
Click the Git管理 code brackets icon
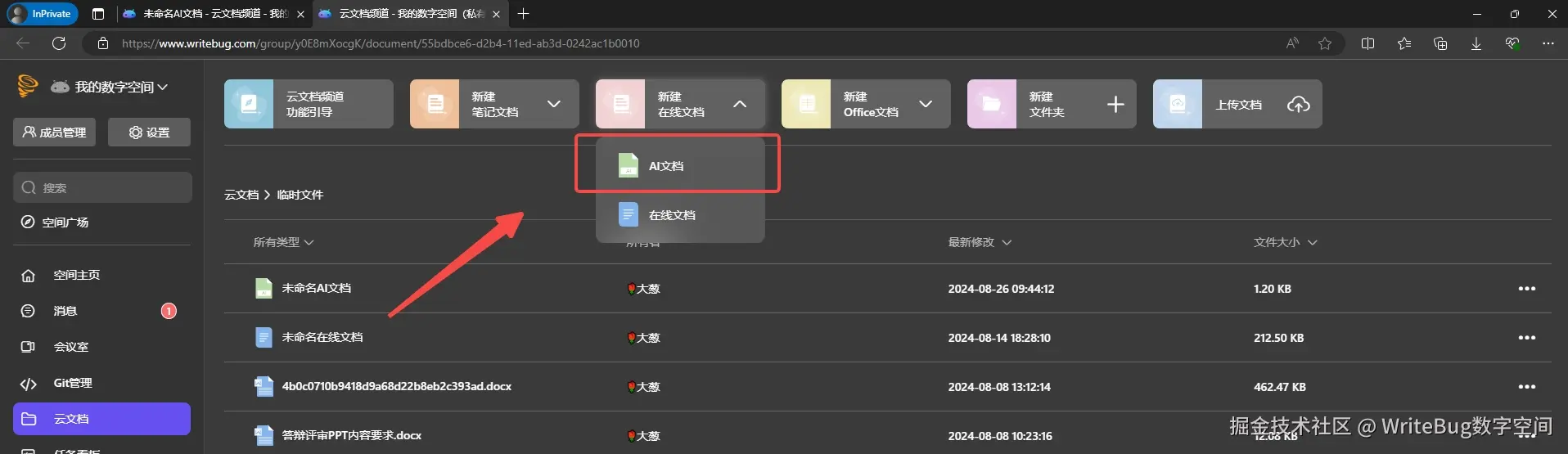(x=29, y=383)
